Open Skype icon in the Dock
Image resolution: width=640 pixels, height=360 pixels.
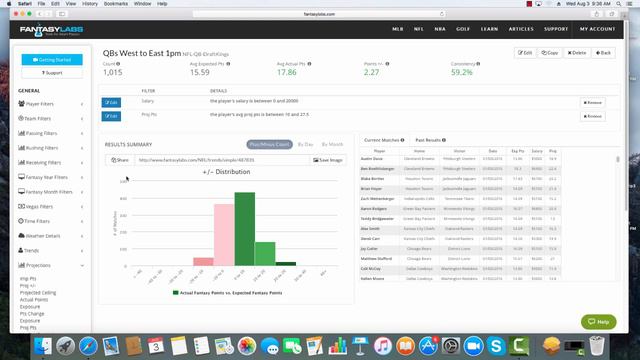496,346
